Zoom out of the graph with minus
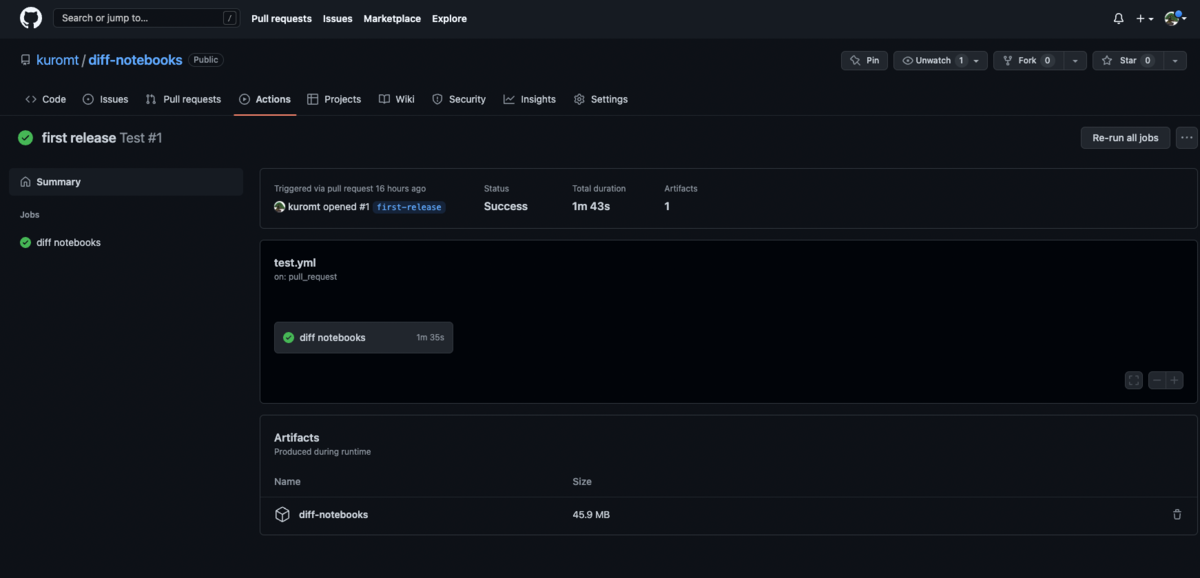 pyautogui.click(x=1155, y=380)
